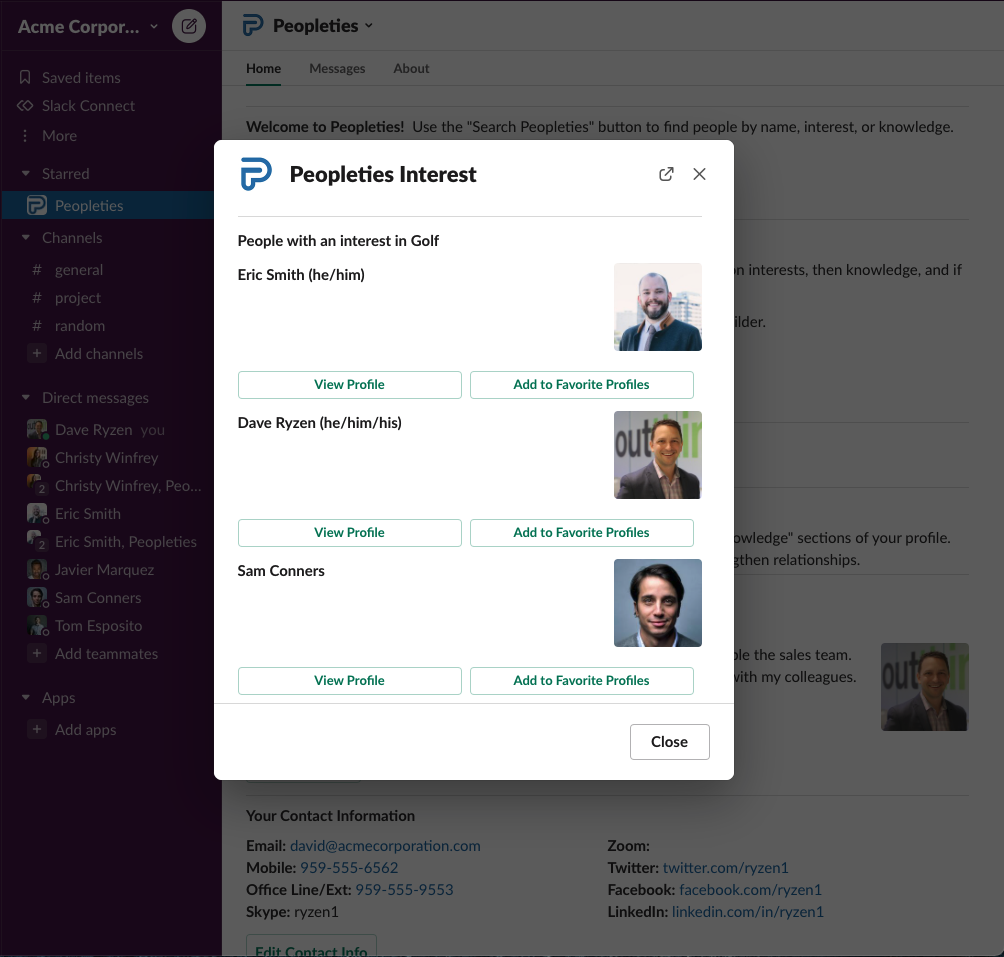1004x957 pixels.
Task: Click the Close button in the dialog
Action: pos(670,742)
